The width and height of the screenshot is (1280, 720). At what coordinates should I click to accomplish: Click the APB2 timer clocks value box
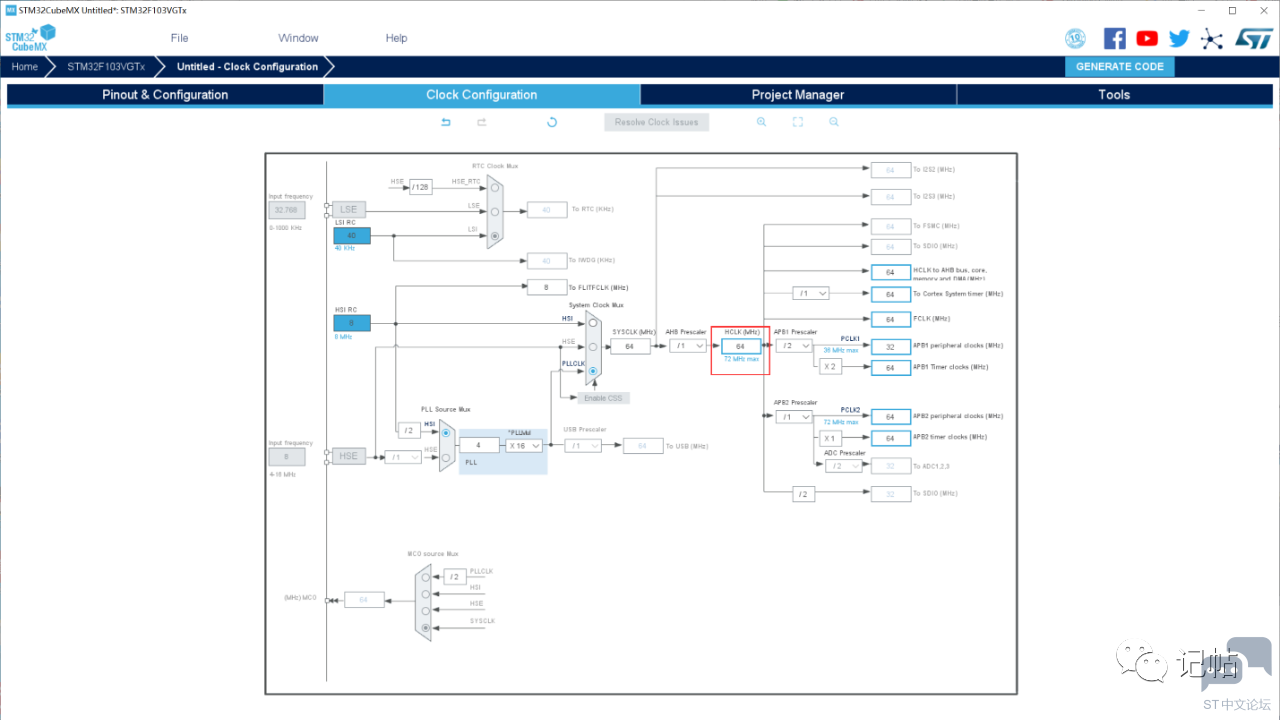[890, 438]
